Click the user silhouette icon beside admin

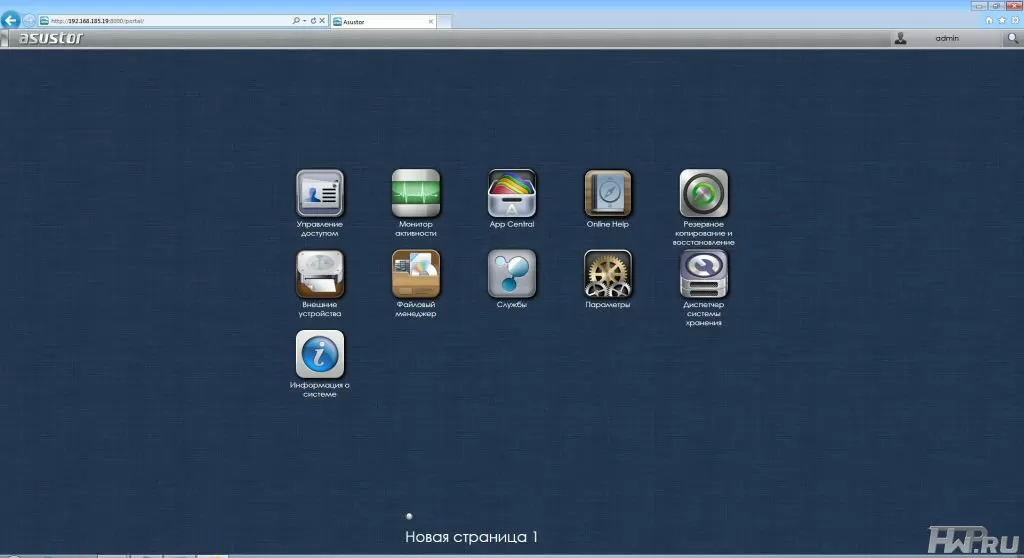900,39
